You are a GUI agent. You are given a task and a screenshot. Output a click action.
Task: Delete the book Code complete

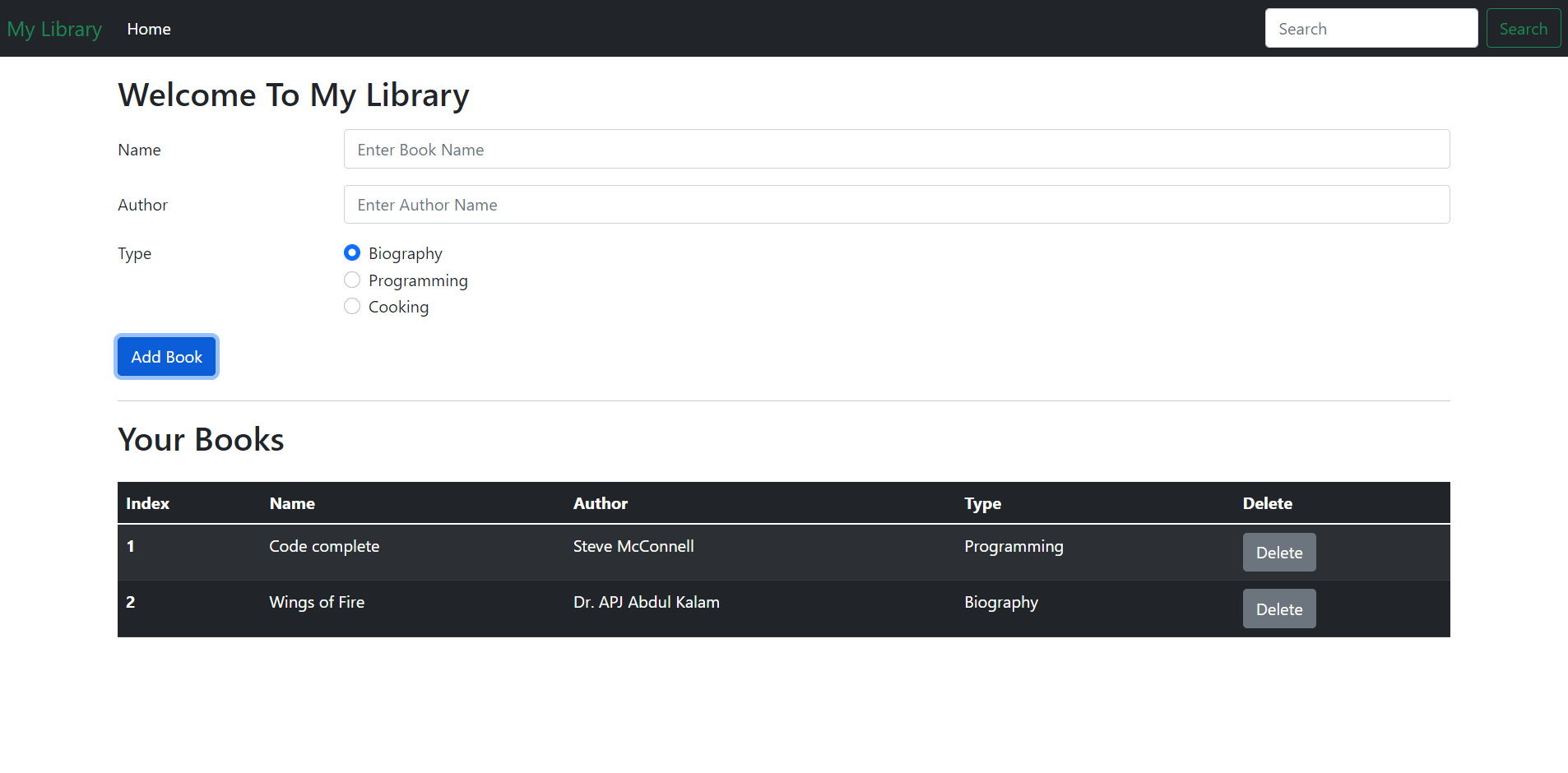pyautogui.click(x=1278, y=552)
